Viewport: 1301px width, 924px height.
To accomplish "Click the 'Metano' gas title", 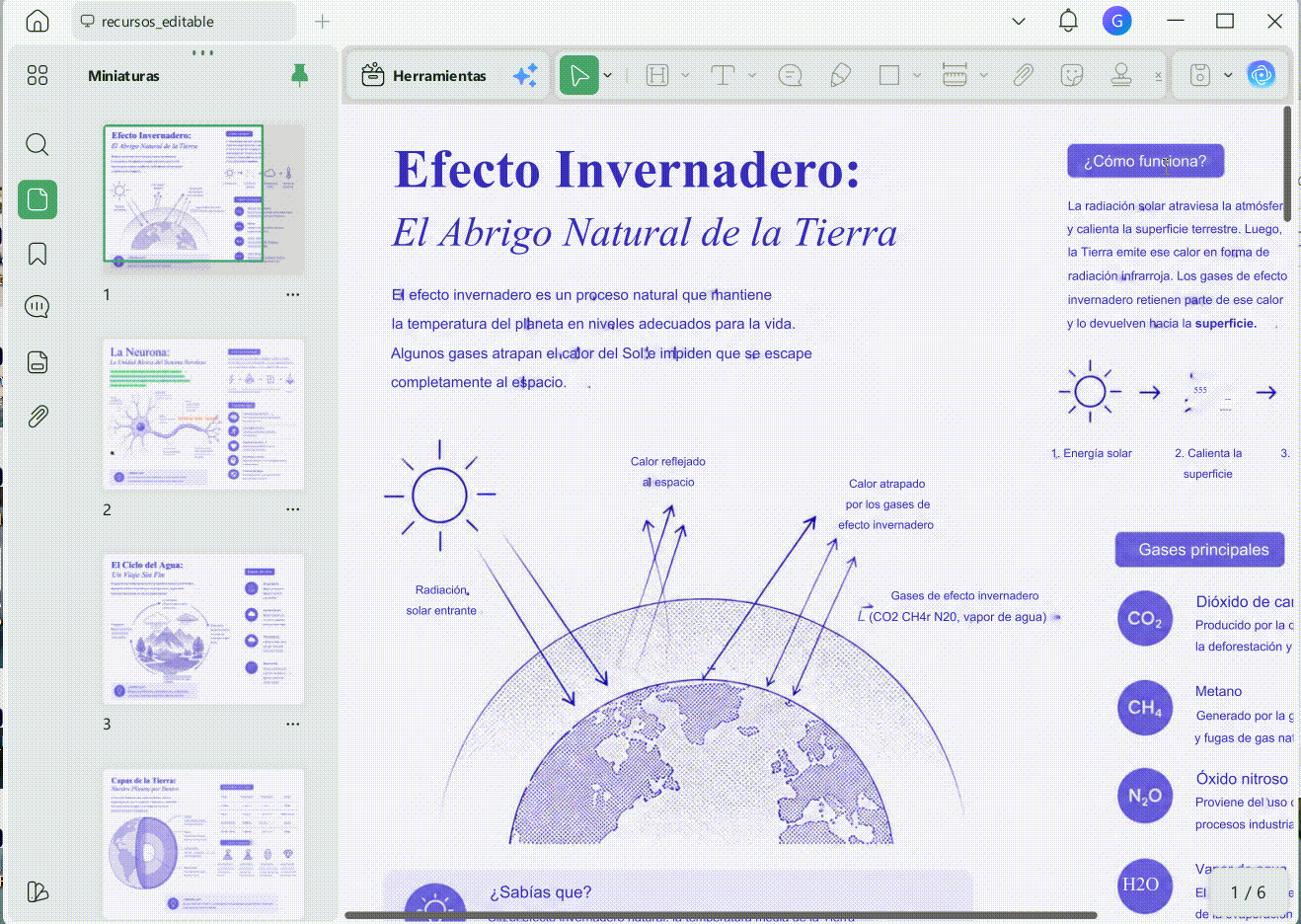I will click(x=1219, y=691).
